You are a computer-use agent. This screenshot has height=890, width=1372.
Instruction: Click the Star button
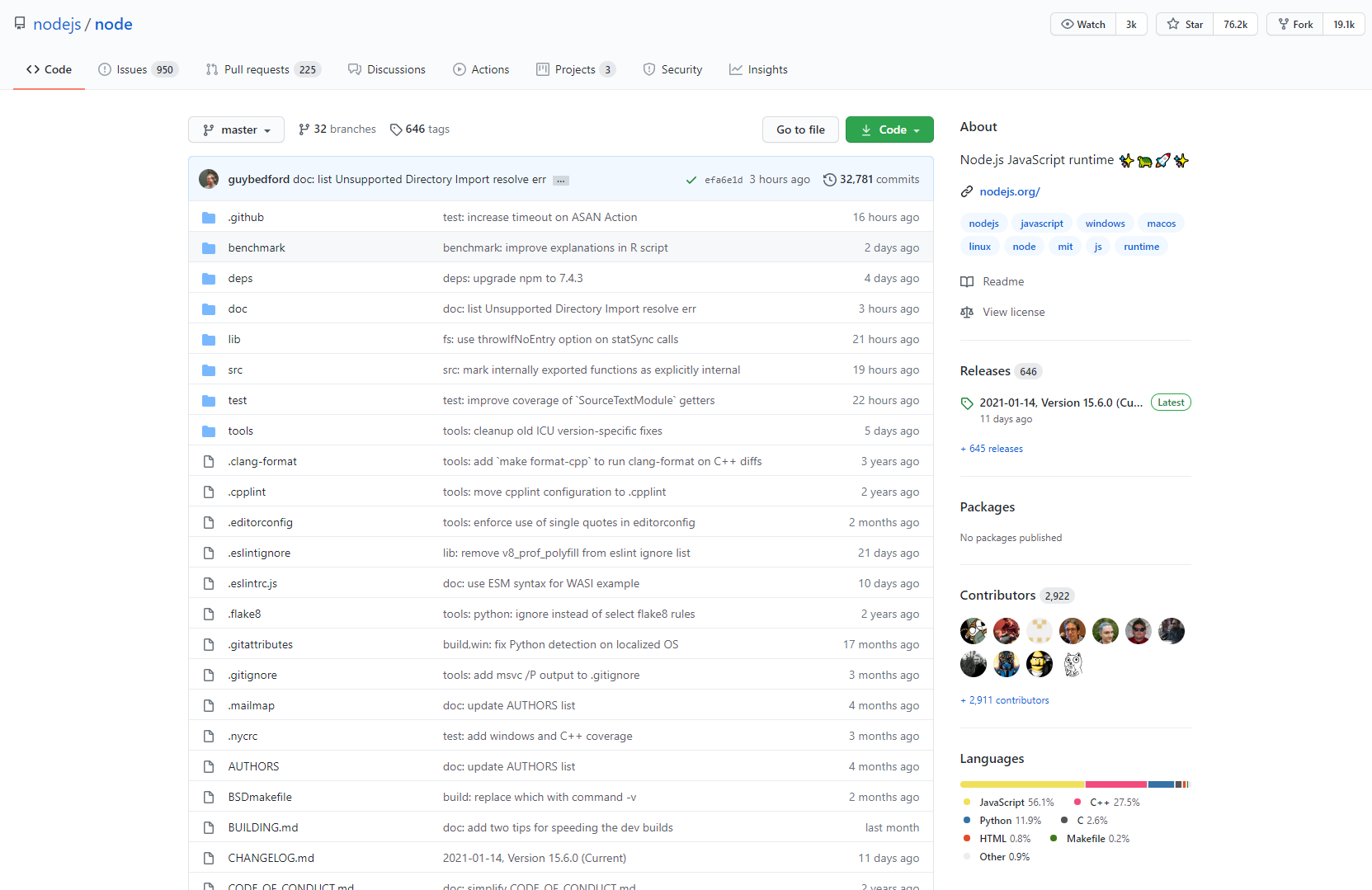pos(1185,24)
